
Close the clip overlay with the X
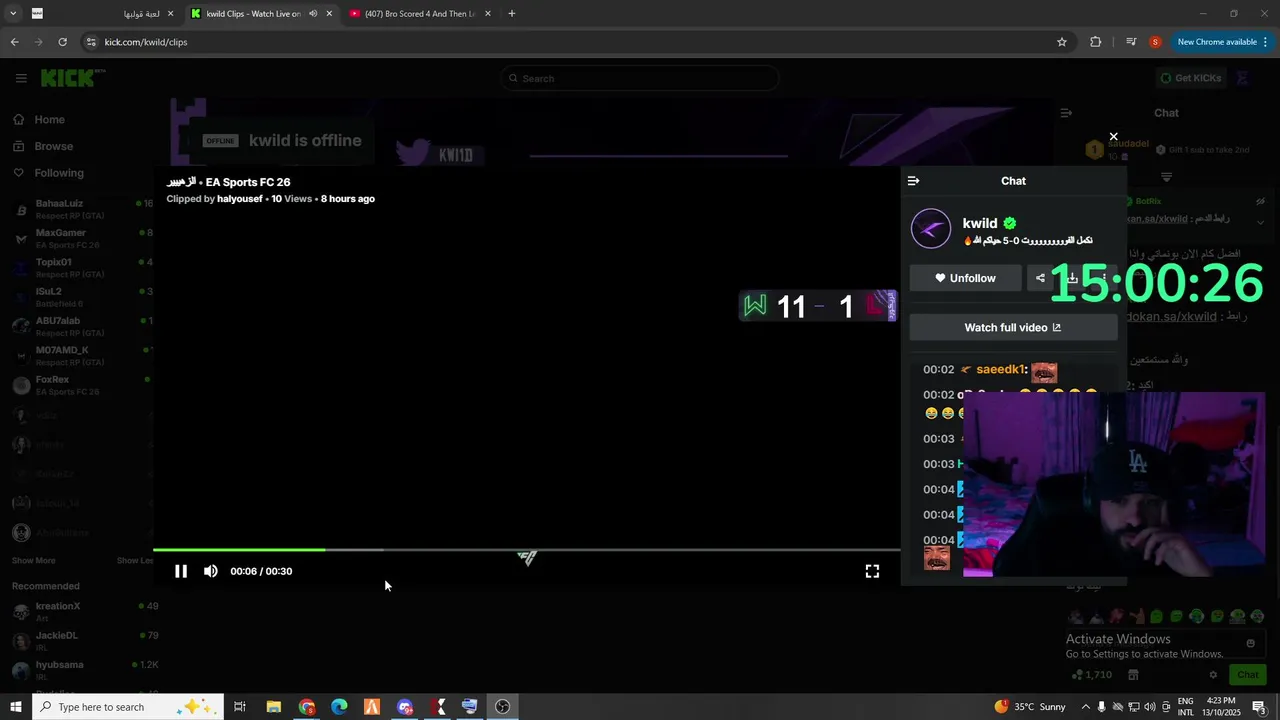(x=1113, y=137)
